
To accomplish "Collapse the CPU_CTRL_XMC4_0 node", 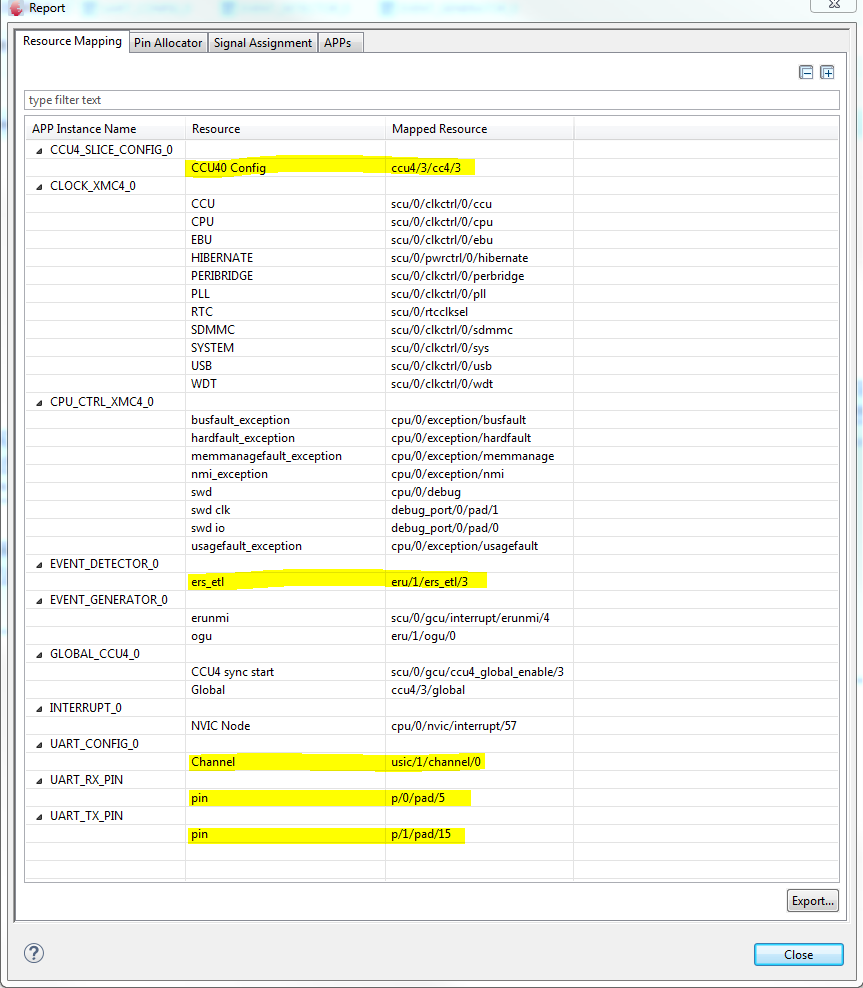I will tap(39, 403).
